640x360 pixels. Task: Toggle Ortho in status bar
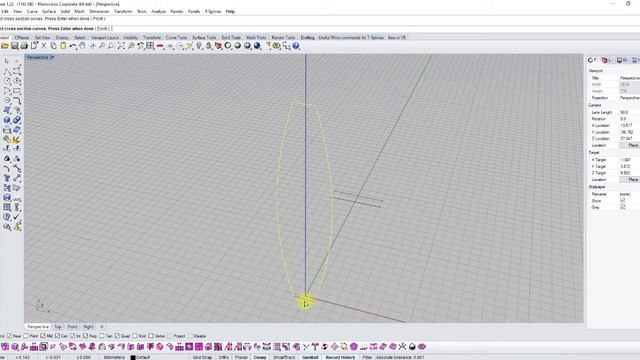click(x=224, y=357)
